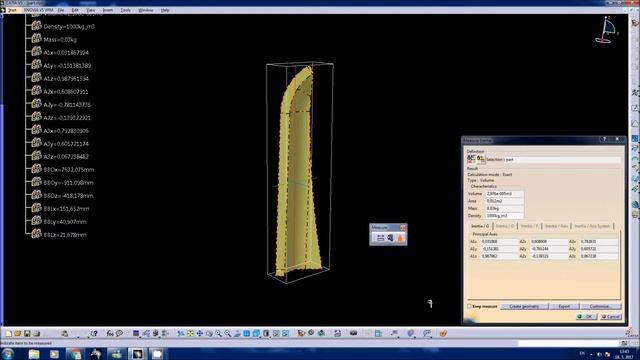The height and width of the screenshot is (360, 640).
Task: Select the BBLx=151,652mm tree entry
Action: click(66, 209)
